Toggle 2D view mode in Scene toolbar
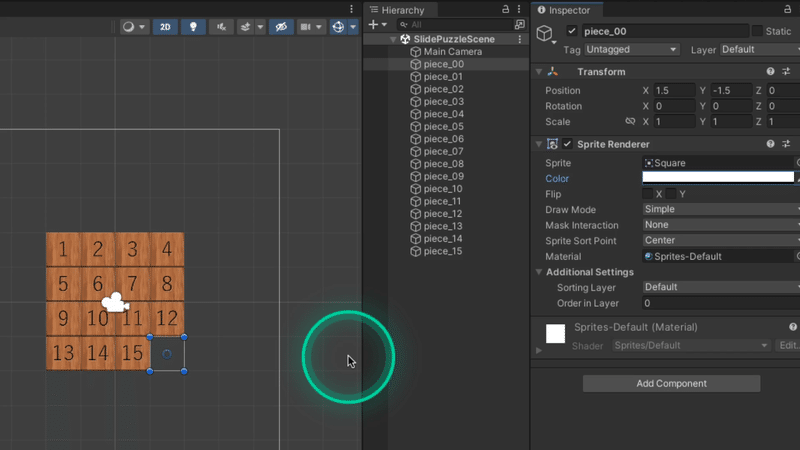This screenshot has height=450, width=800. [165, 27]
